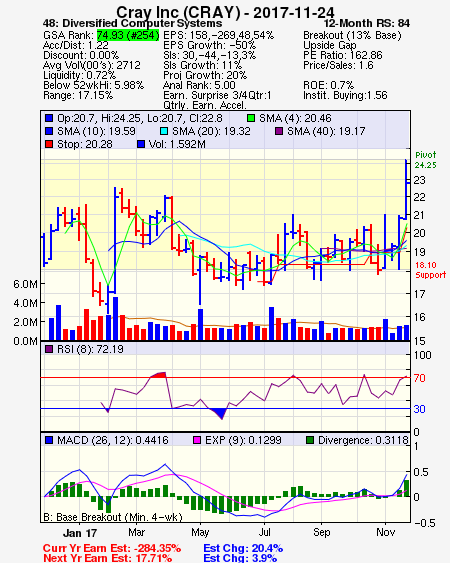The width and height of the screenshot is (450, 563).
Task: Click the red 18.10 Support label
Action: point(431,270)
